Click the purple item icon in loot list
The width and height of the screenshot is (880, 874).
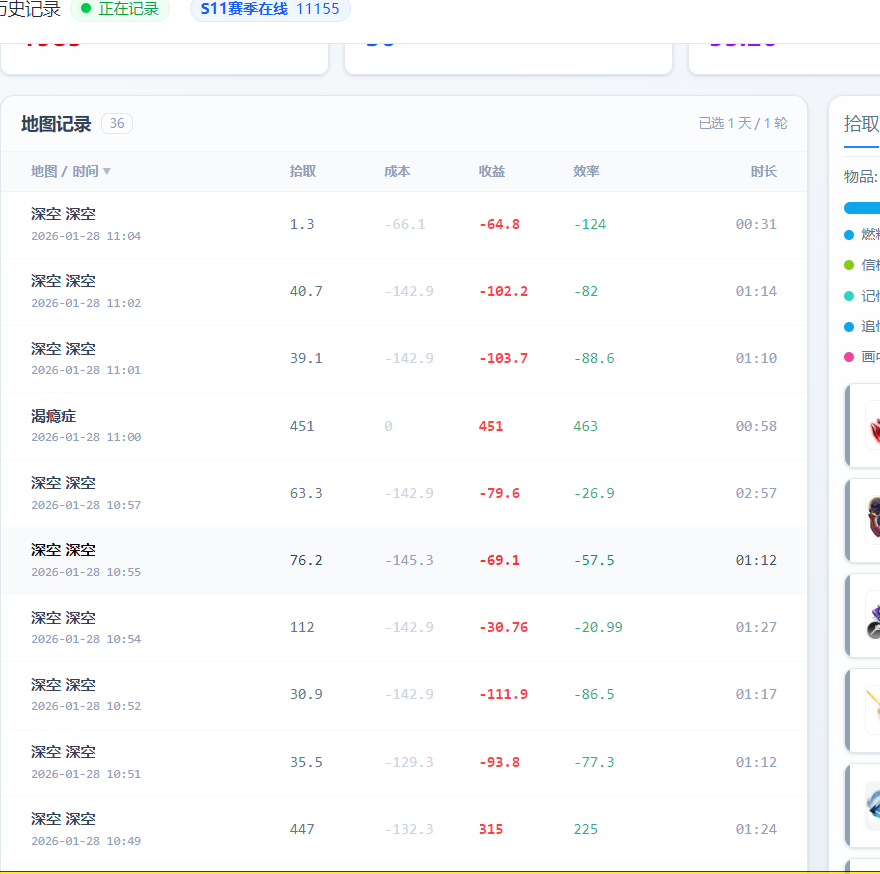(872, 614)
